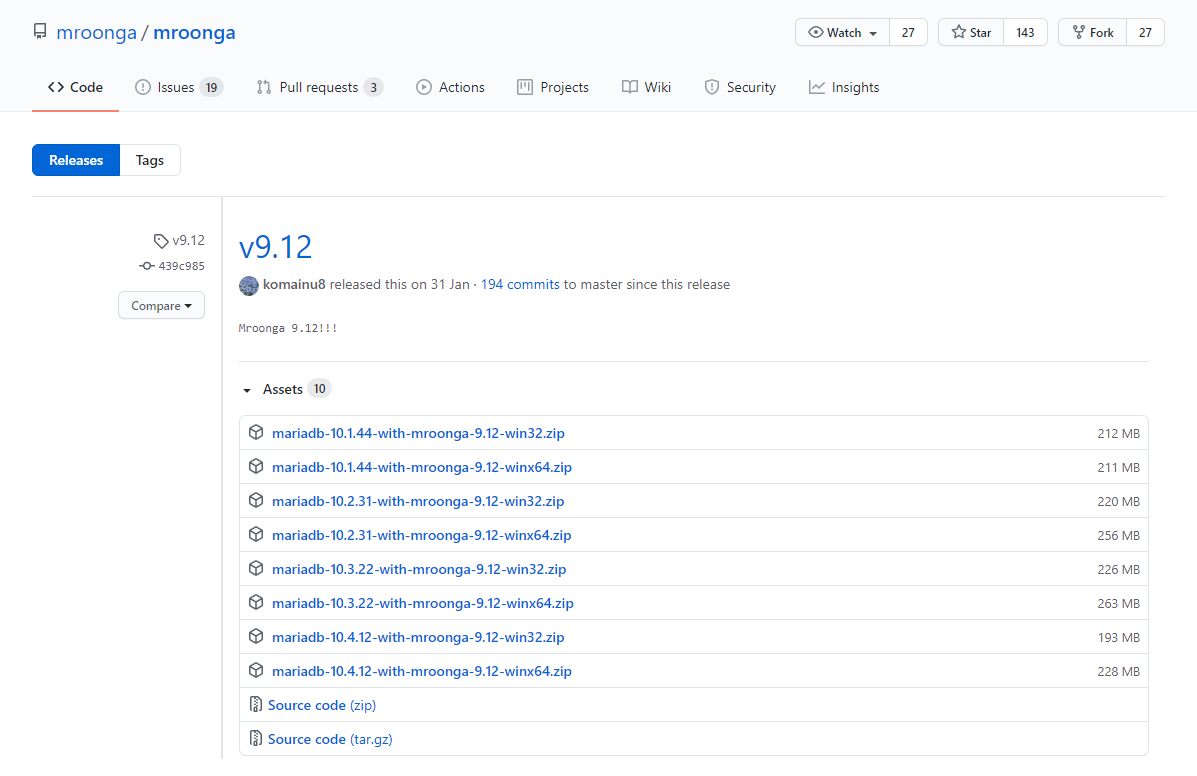1197x776 pixels.
Task: Download mariadb-10.3.22-with-mroonga-9.12-winx64.zip
Action: pyautogui.click(x=422, y=603)
